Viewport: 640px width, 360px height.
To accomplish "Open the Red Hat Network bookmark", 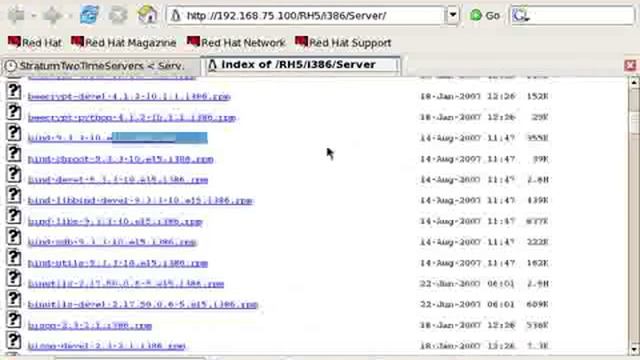I will click(236, 42).
